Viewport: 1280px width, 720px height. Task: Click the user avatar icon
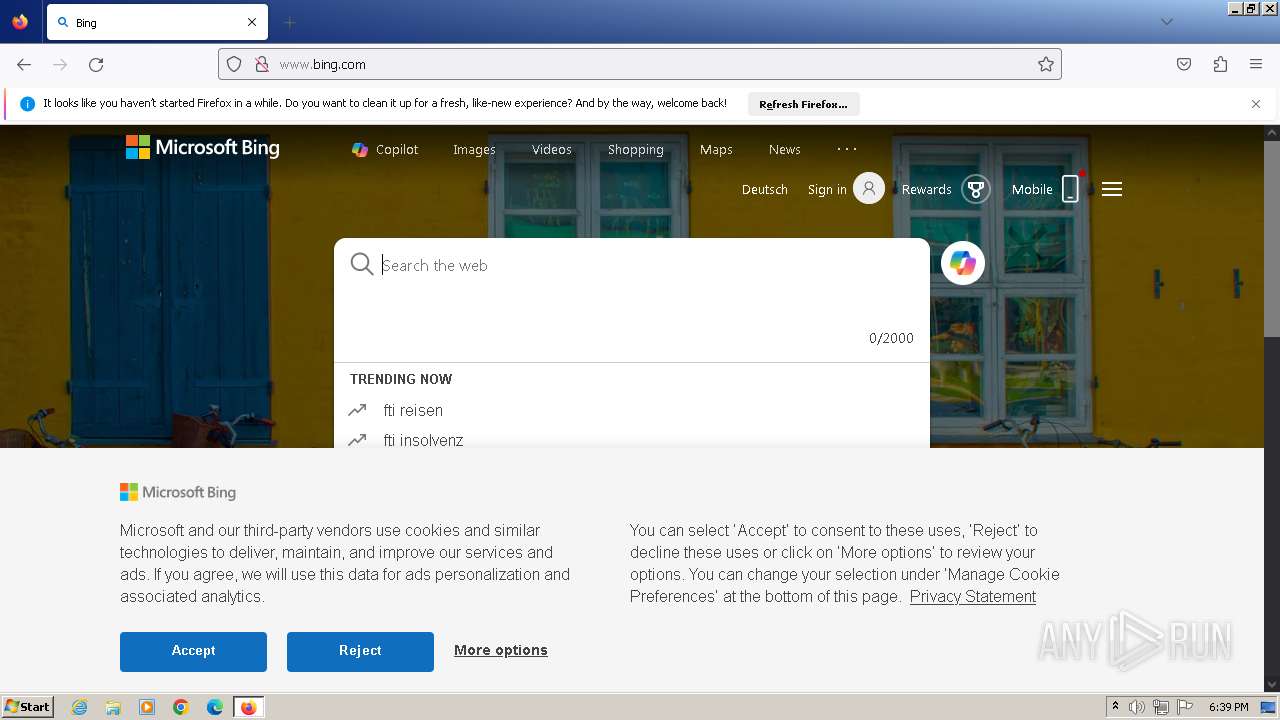(x=869, y=188)
